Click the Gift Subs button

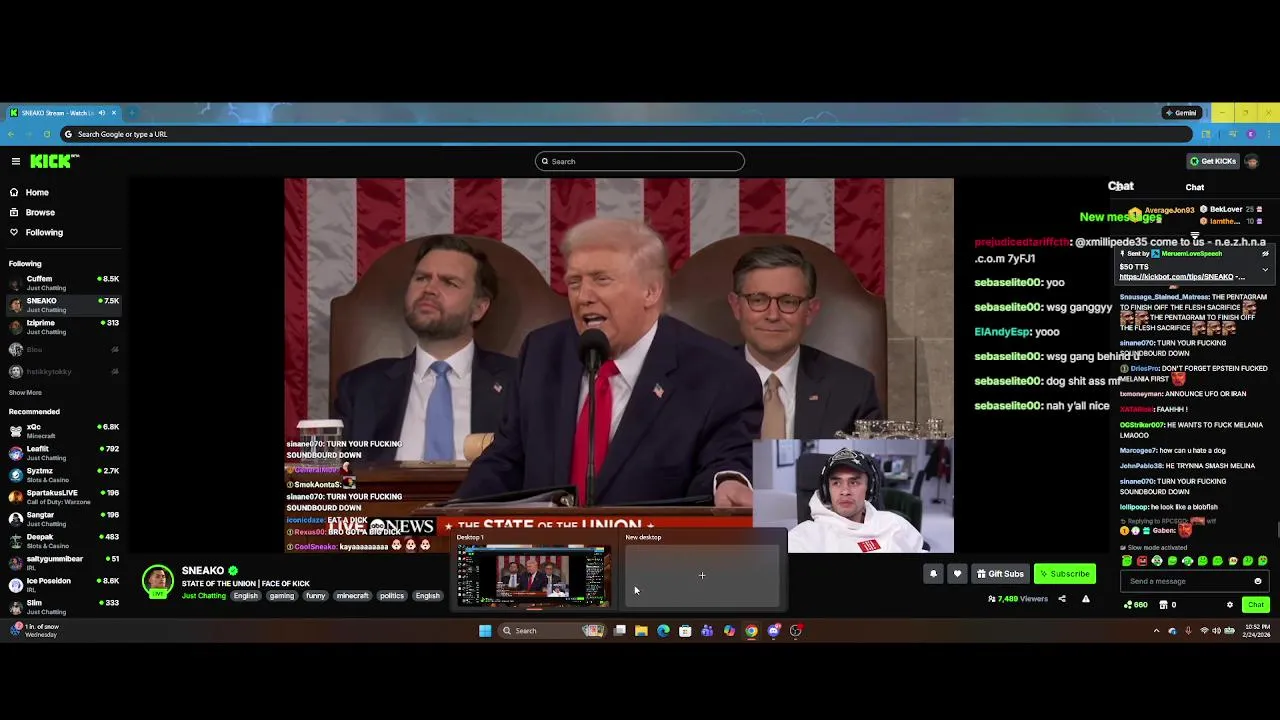[x=999, y=574]
